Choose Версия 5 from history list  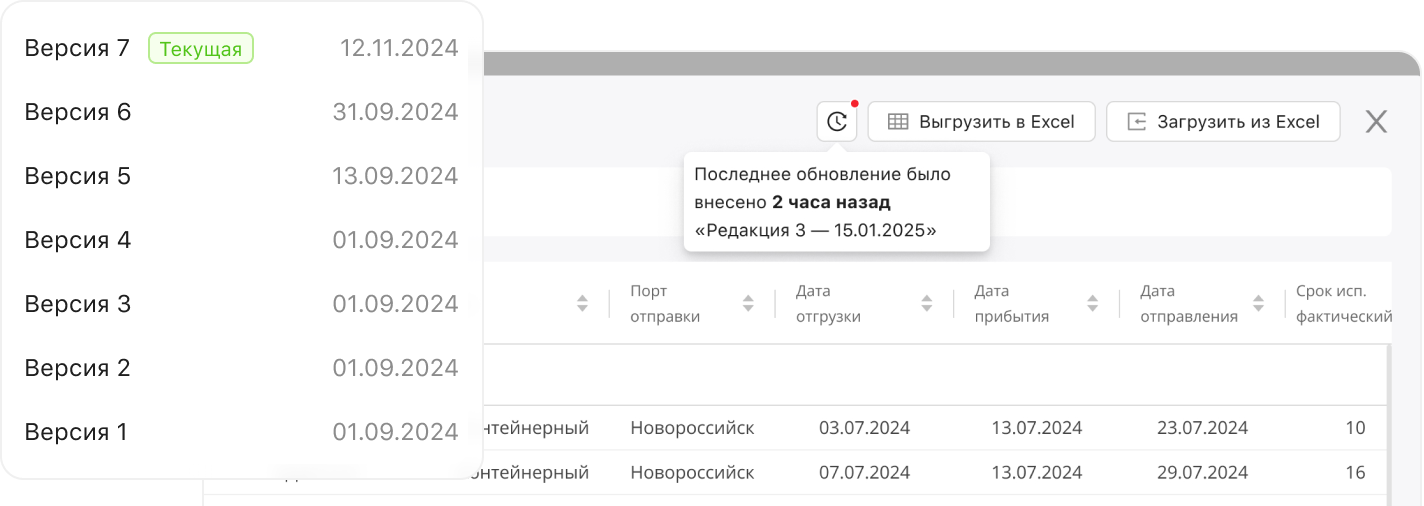[240, 176]
